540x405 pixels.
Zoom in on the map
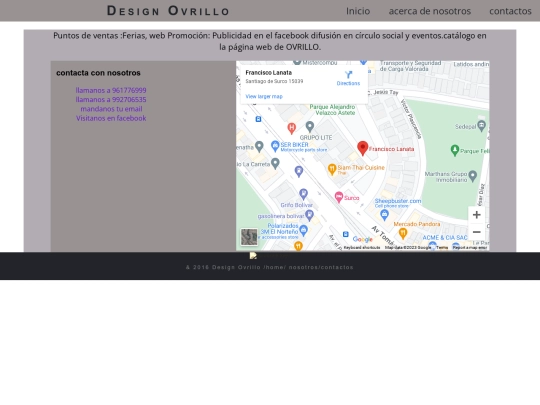pos(477,215)
